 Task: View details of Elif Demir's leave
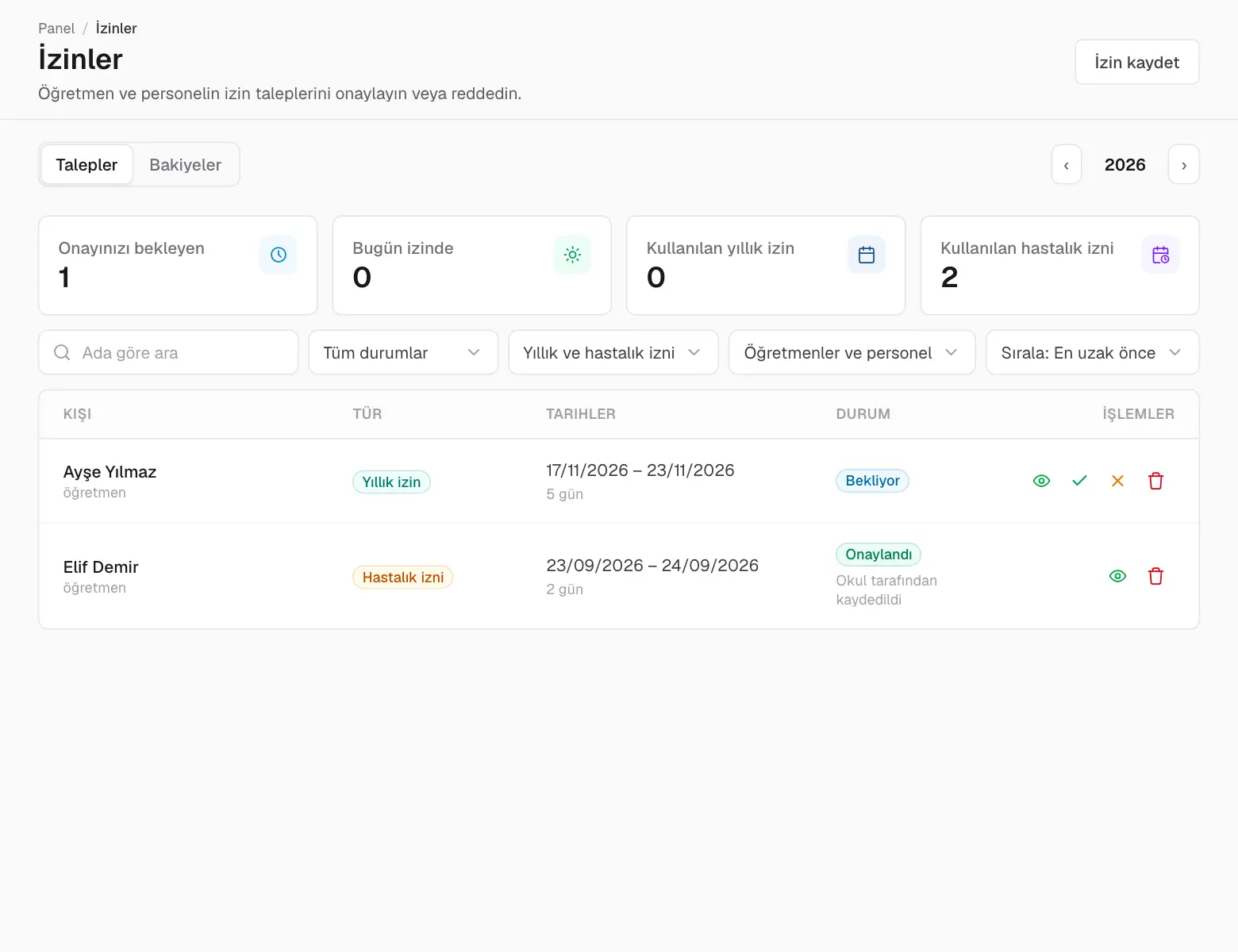[1117, 576]
